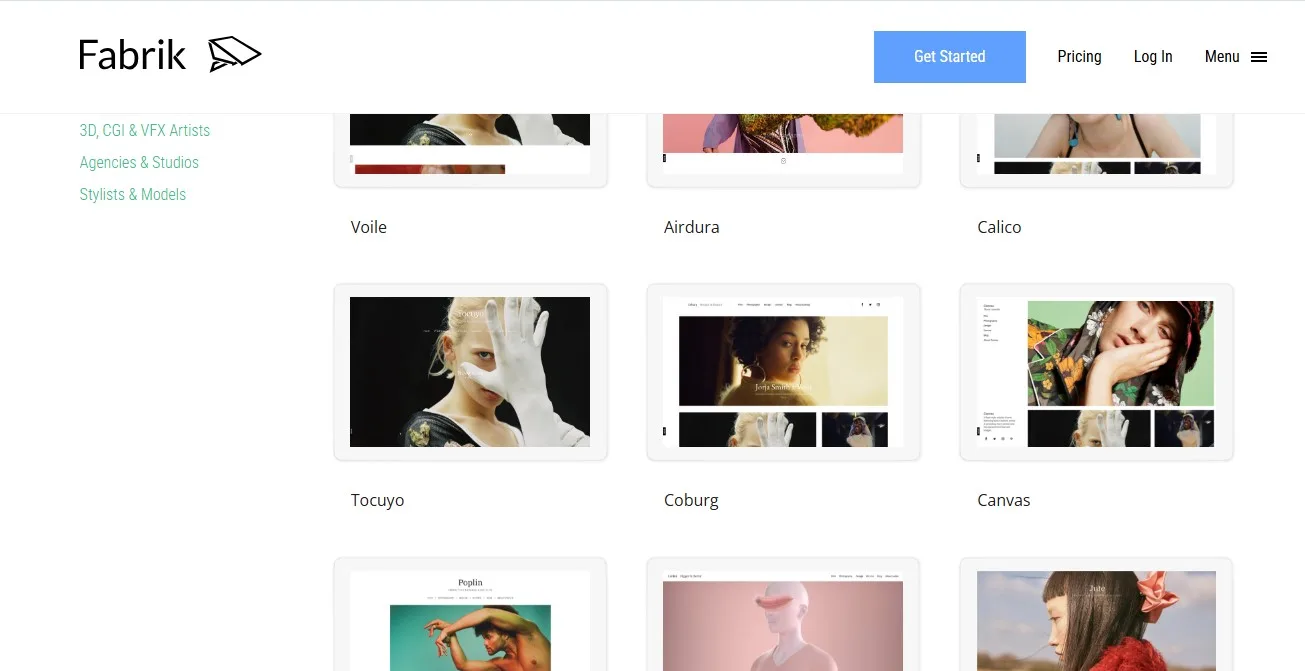Viewport: 1305px width, 671px height.
Task: Select Stylists & Models category
Action: (x=132, y=194)
